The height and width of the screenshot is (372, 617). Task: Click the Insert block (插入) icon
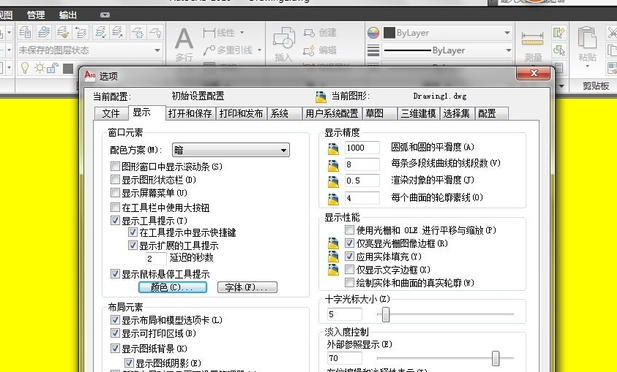click(x=284, y=39)
